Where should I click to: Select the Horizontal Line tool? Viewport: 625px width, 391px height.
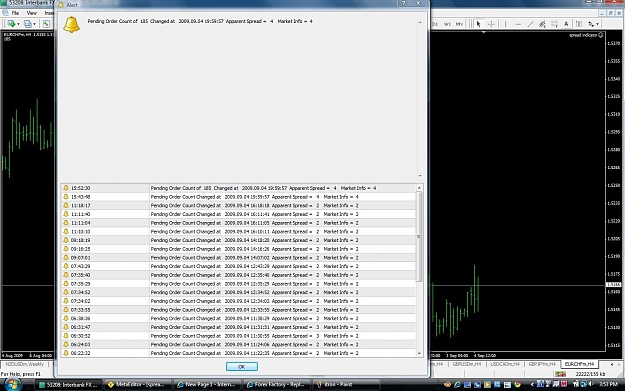click(518, 24)
